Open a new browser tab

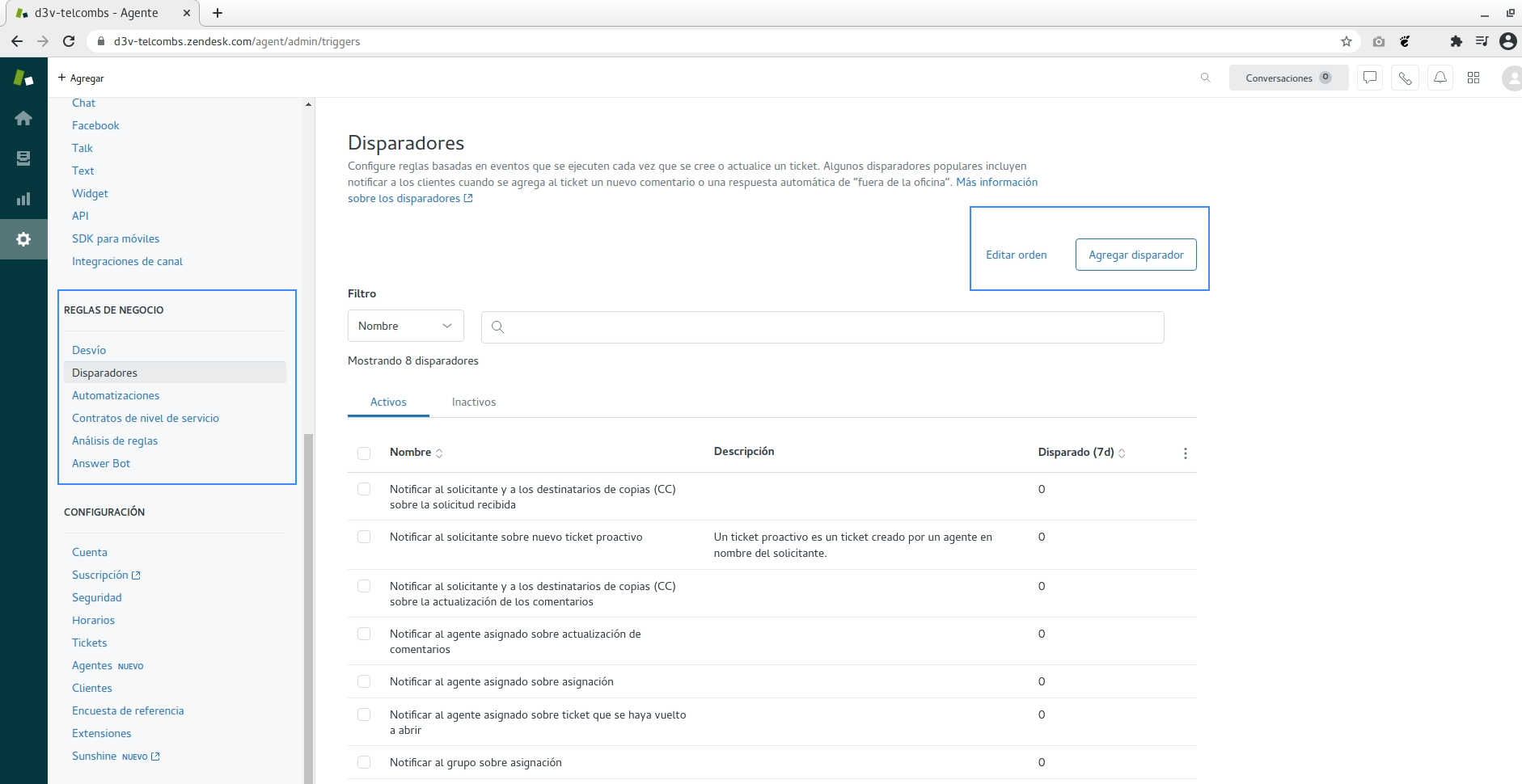click(218, 13)
